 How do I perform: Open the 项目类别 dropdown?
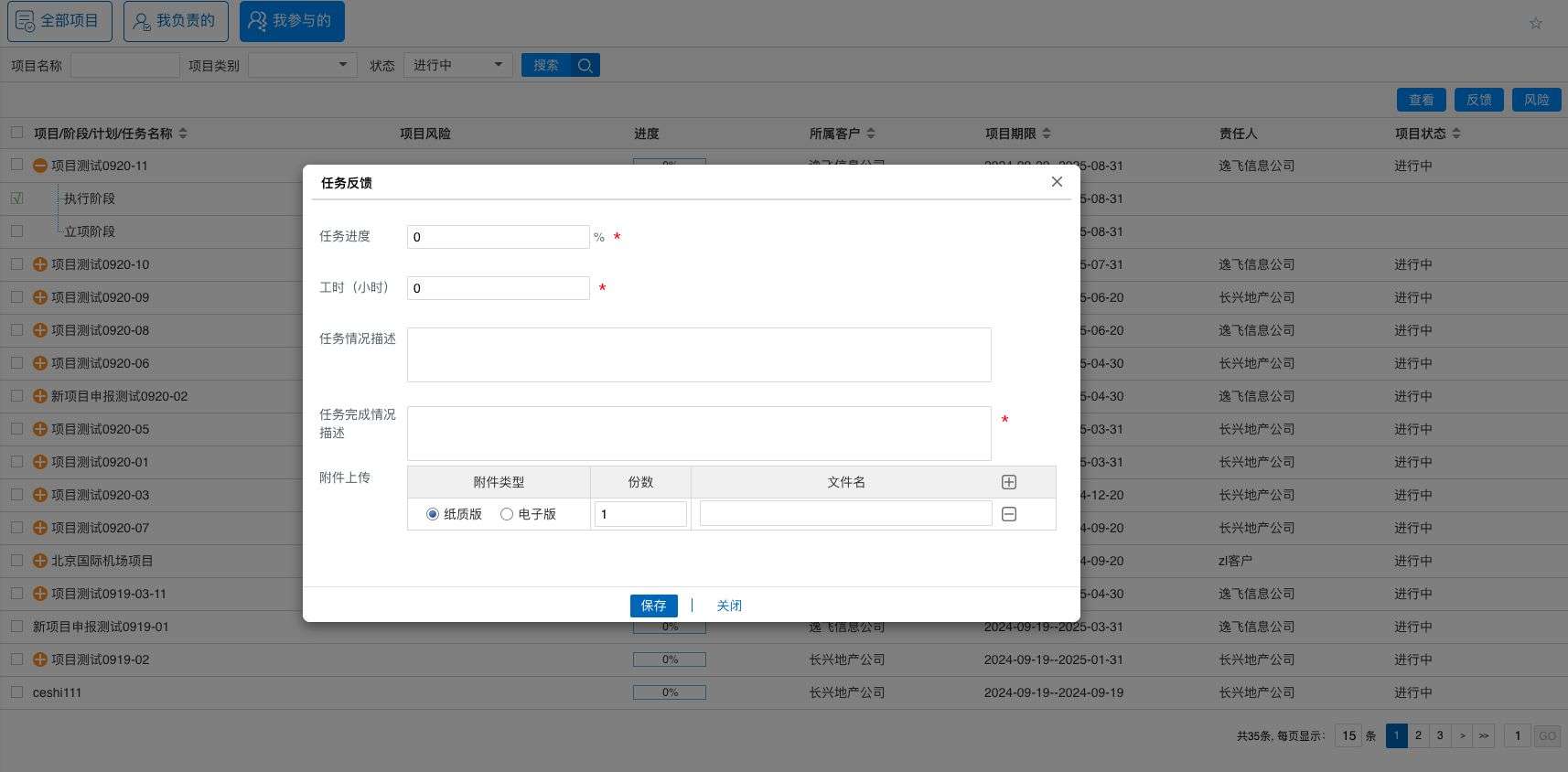pyautogui.click(x=303, y=65)
